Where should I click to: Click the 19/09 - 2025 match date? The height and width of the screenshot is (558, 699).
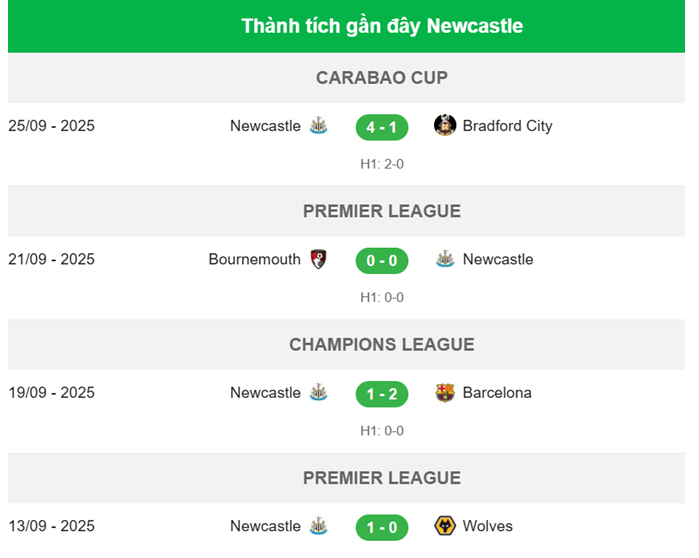(52, 393)
